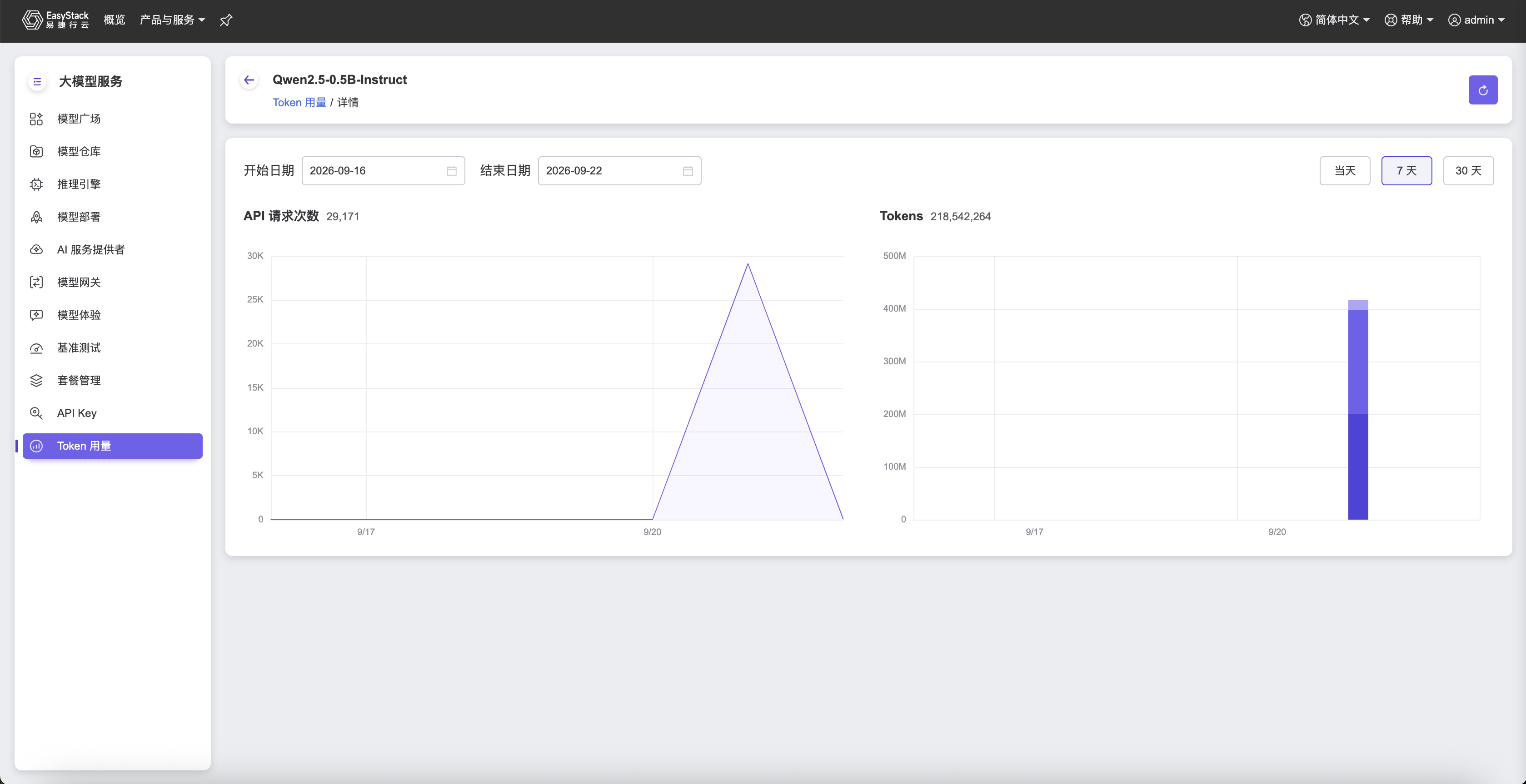The height and width of the screenshot is (784, 1526).
Task: Select the 当天 time range
Action: pyautogui.click(x=1345, y=171)
